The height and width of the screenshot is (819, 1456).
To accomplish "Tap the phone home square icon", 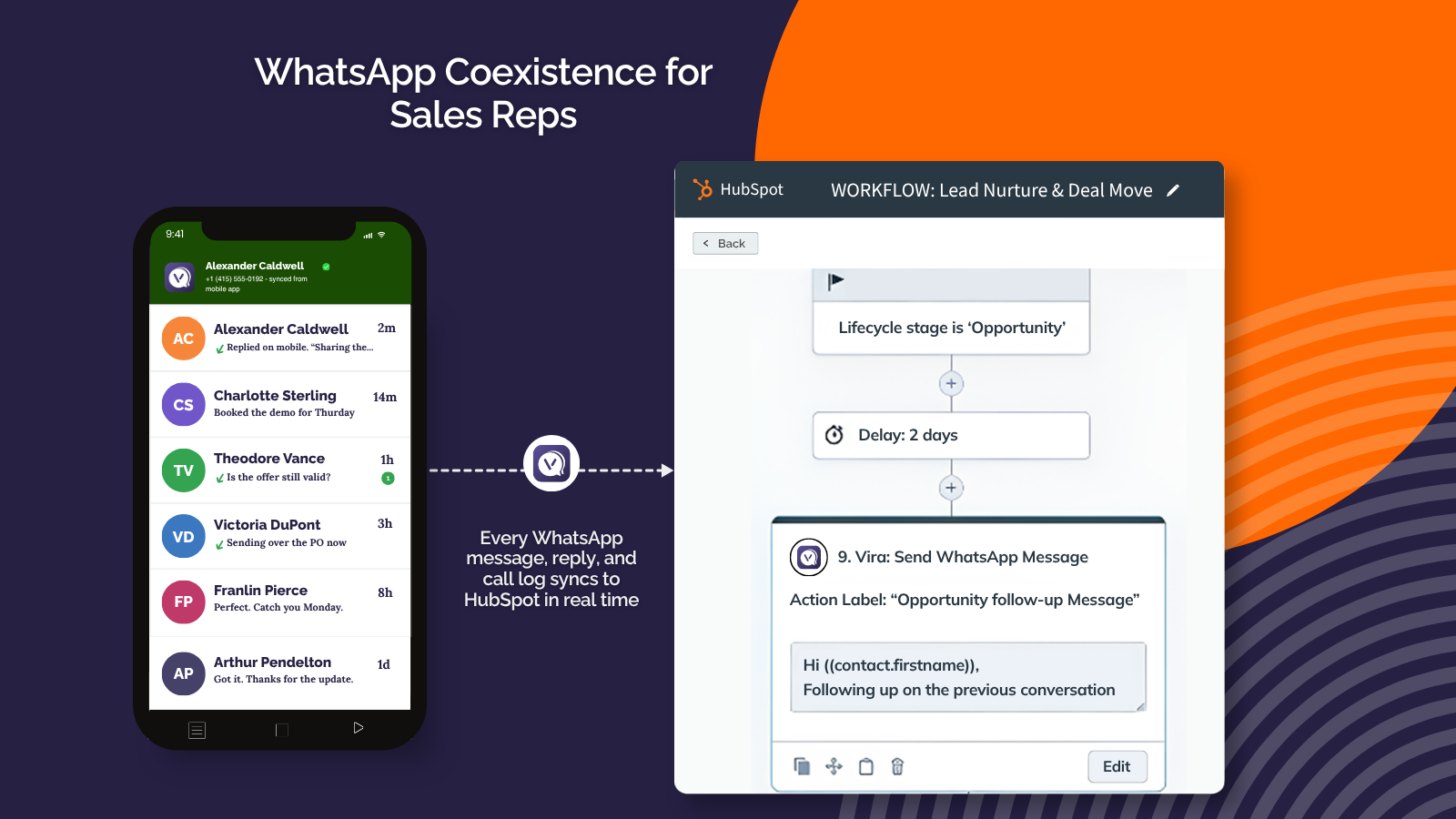I will [281, 730].
